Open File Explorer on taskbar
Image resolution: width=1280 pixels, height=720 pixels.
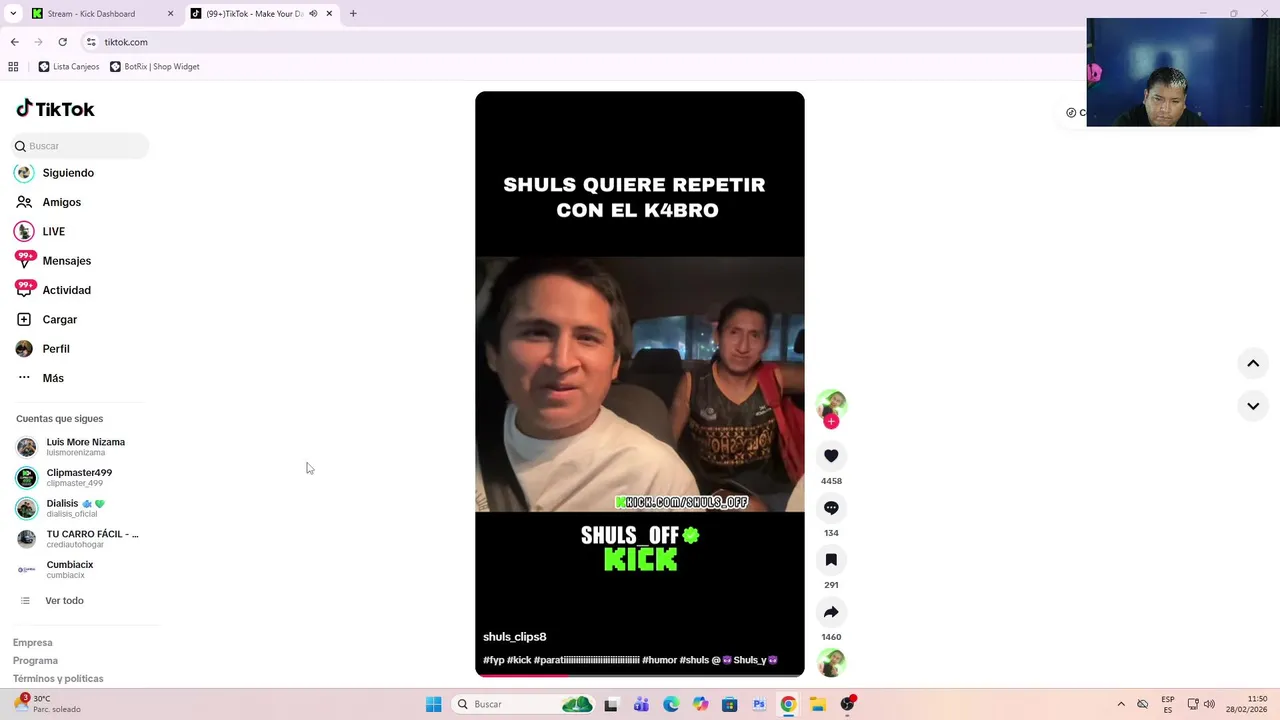[x=817, y=705]
